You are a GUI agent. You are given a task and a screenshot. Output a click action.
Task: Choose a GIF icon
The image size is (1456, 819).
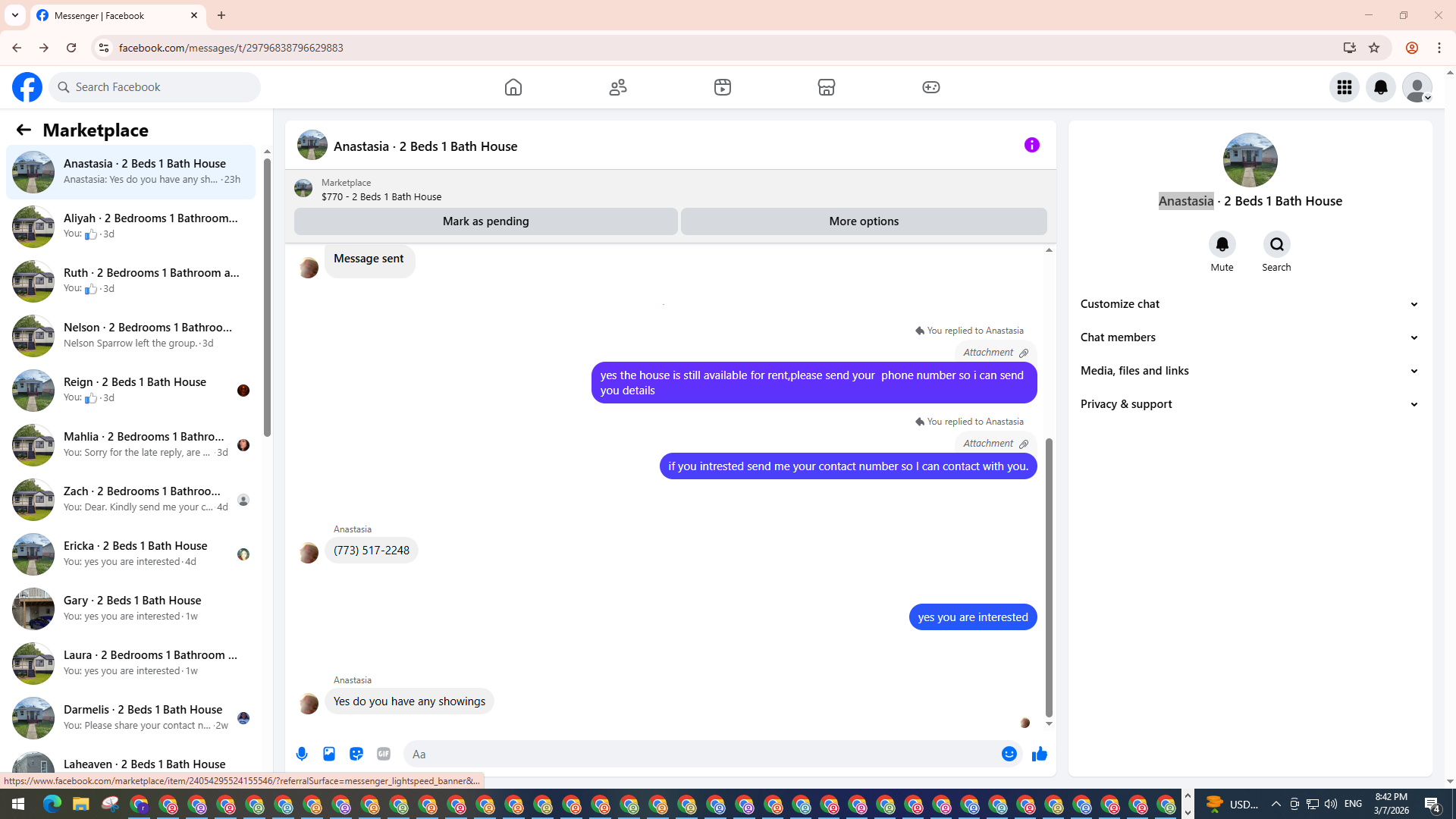point(384,754)
